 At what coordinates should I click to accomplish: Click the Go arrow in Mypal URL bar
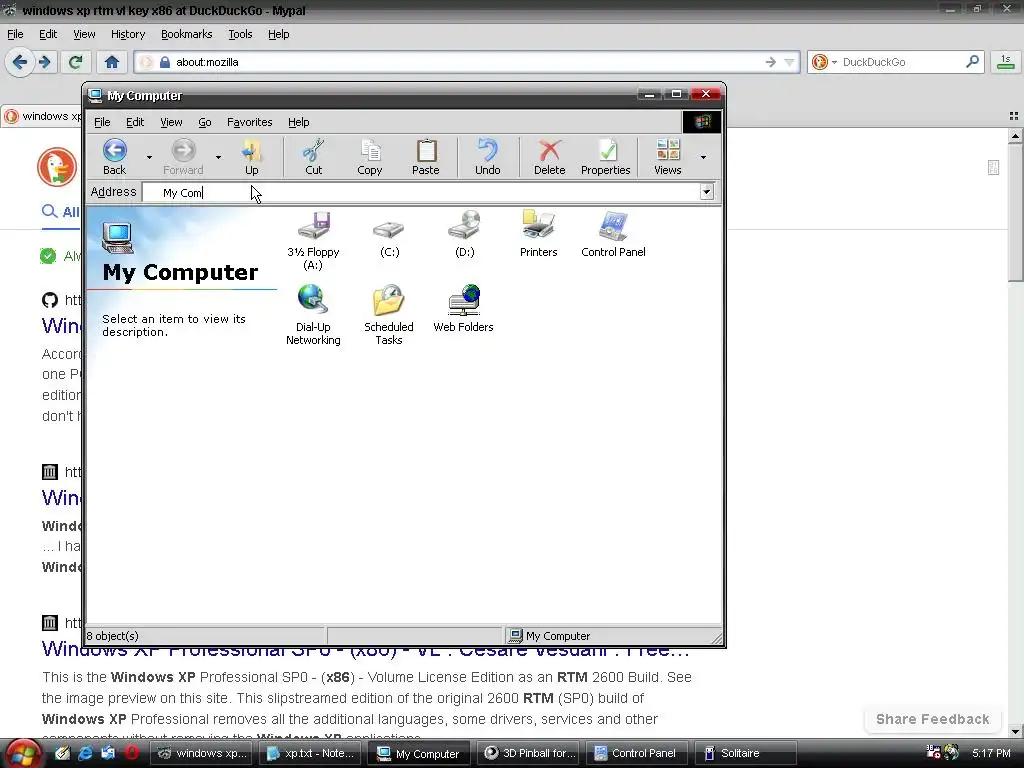click(771, 62)
